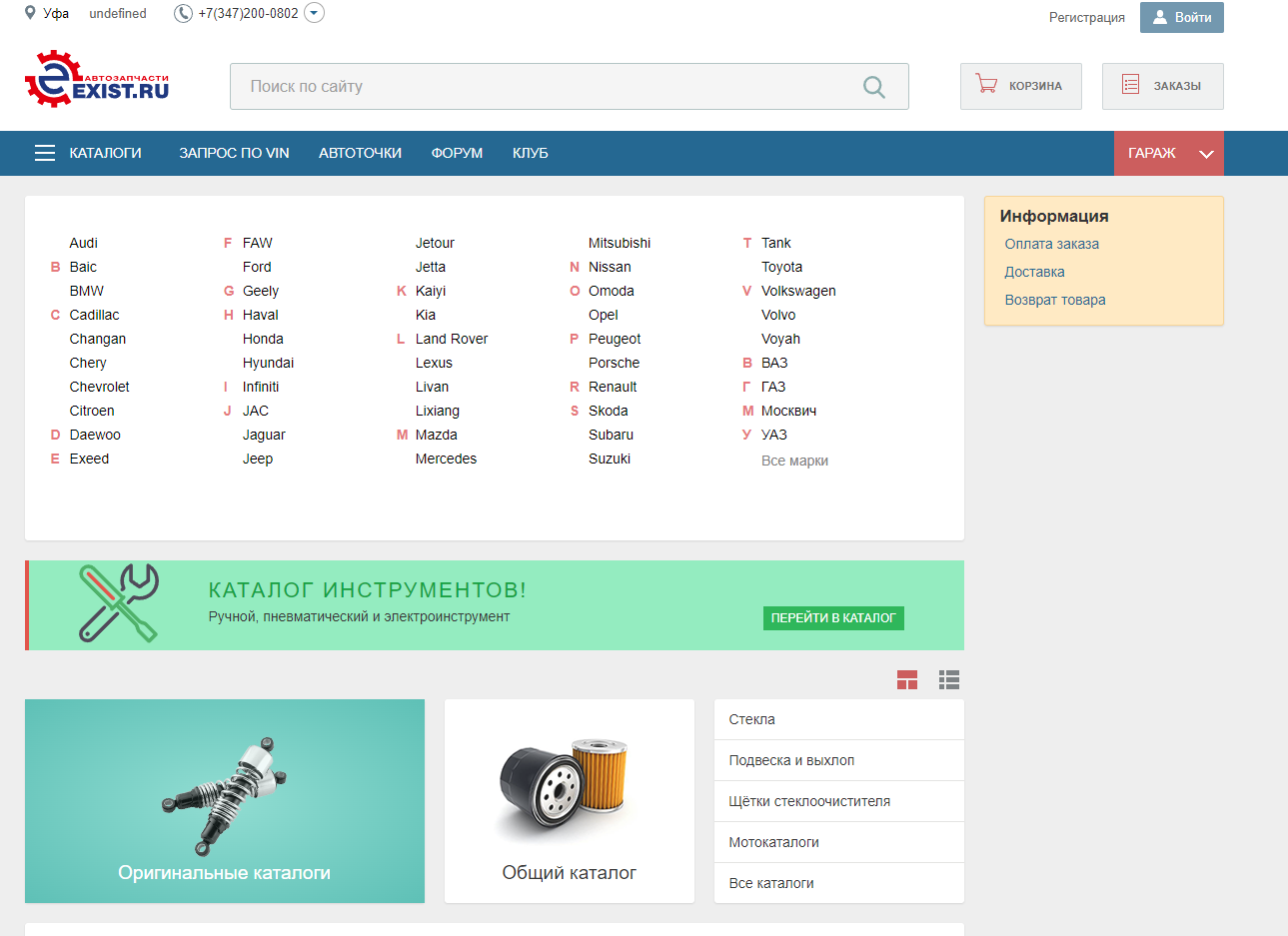Go to Запрос по VIN
Image resolution: width=1288 pixels, height=936 pixels.
coord(234,153)
